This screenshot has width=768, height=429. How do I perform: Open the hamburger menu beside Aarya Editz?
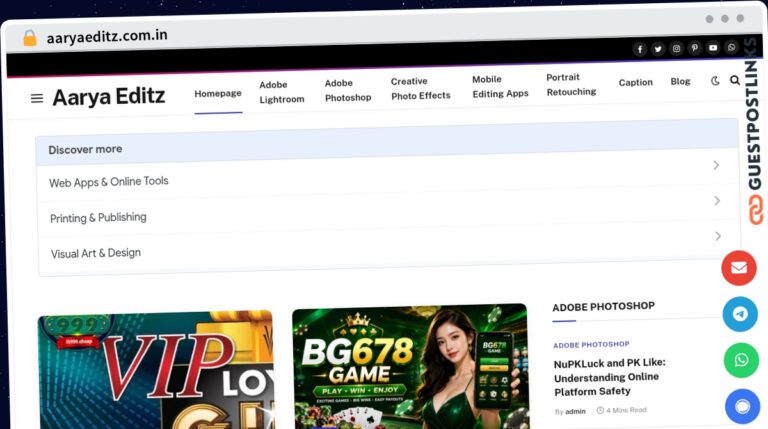tap(37, 98)
